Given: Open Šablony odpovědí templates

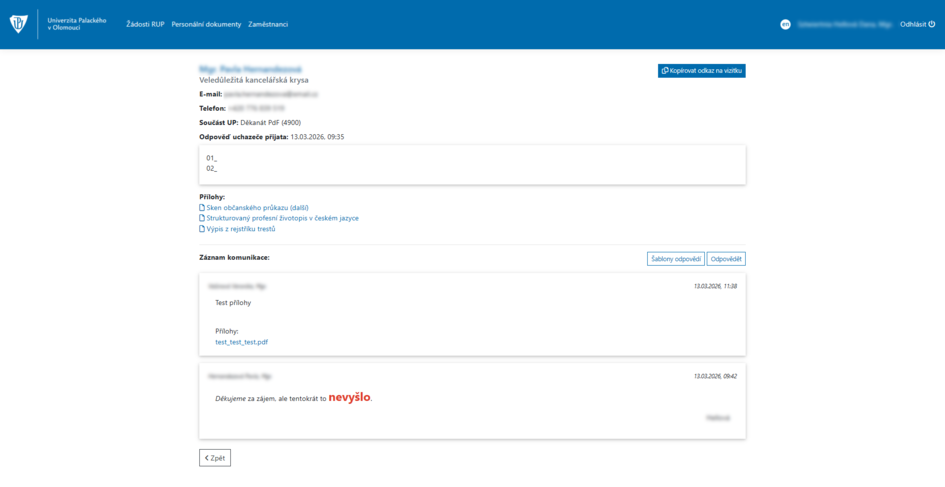Looking at the screenshot, I should 676,259.
